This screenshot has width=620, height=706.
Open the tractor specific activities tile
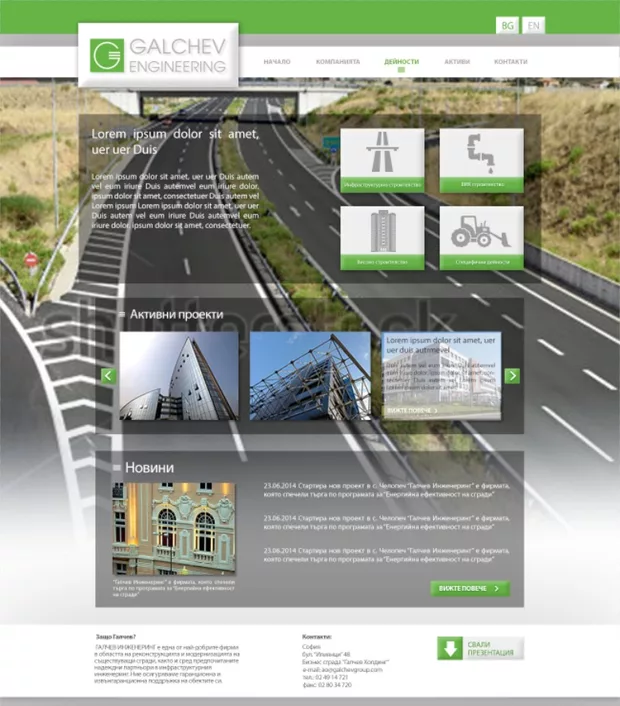482,238
